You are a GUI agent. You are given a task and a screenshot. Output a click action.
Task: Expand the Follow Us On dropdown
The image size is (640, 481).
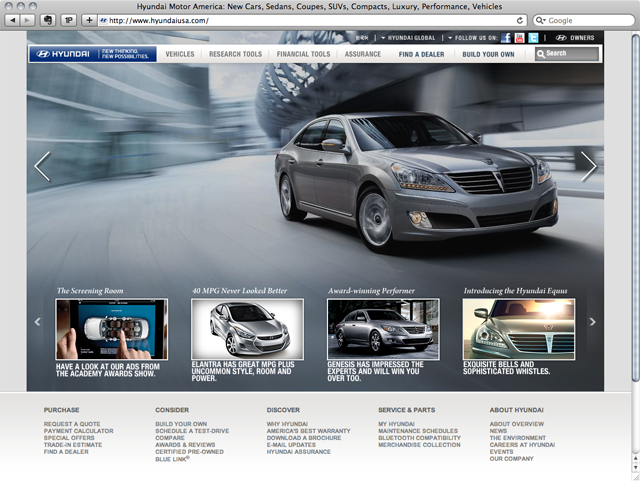473,38
